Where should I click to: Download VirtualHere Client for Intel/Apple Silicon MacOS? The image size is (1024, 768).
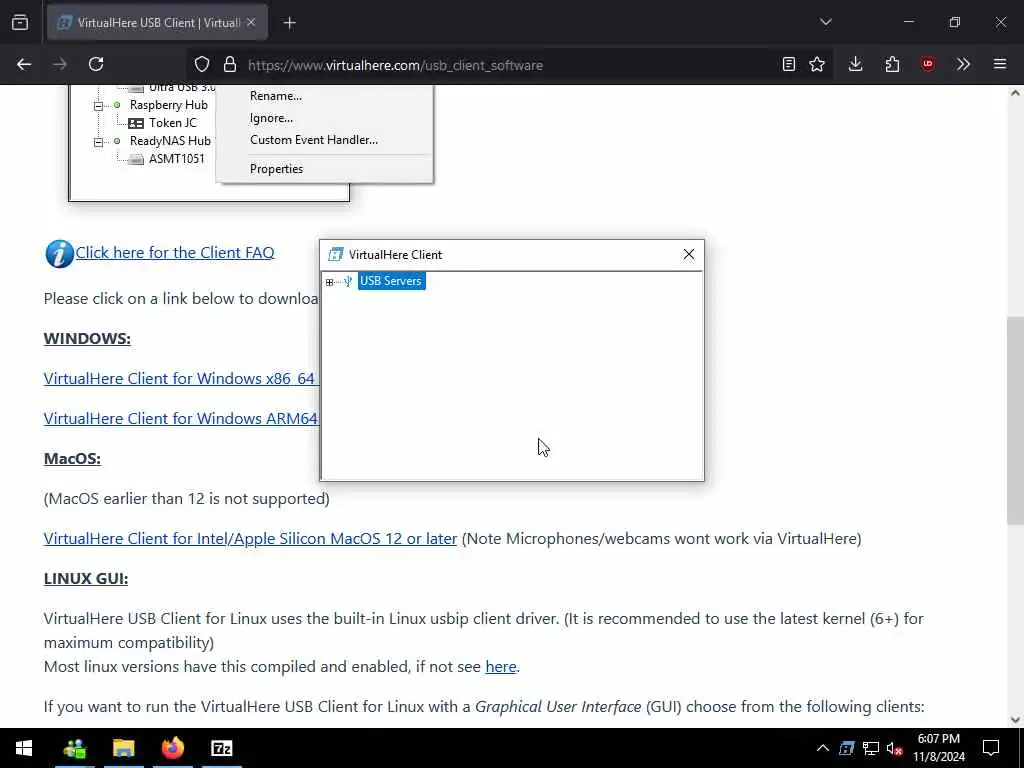tap(250, 539)
